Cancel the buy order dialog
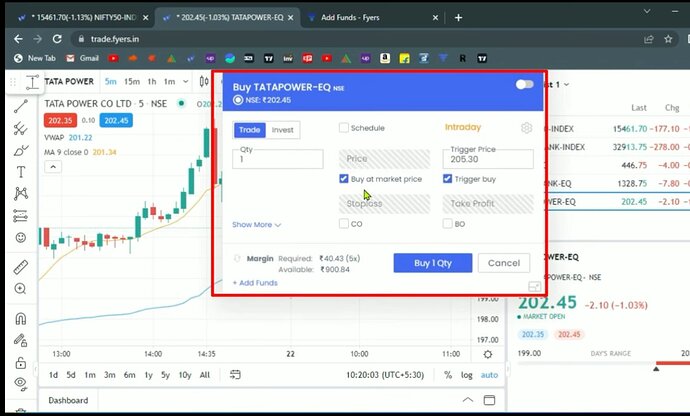The height and width of the screenshot is (416, 690). pyautogui.click(x=504, y=263)
